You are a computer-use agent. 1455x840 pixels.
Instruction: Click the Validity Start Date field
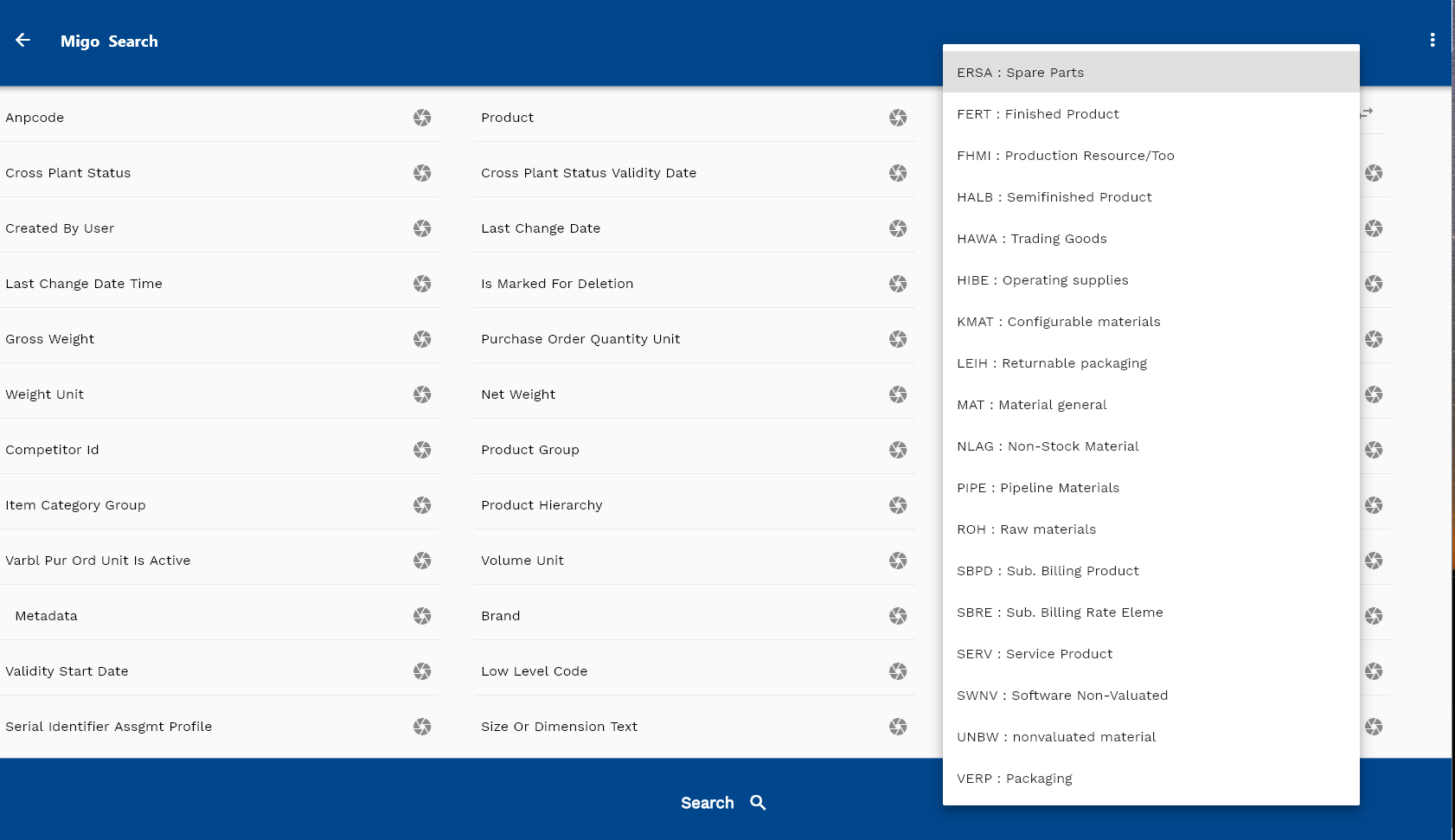tap(199, 671)
